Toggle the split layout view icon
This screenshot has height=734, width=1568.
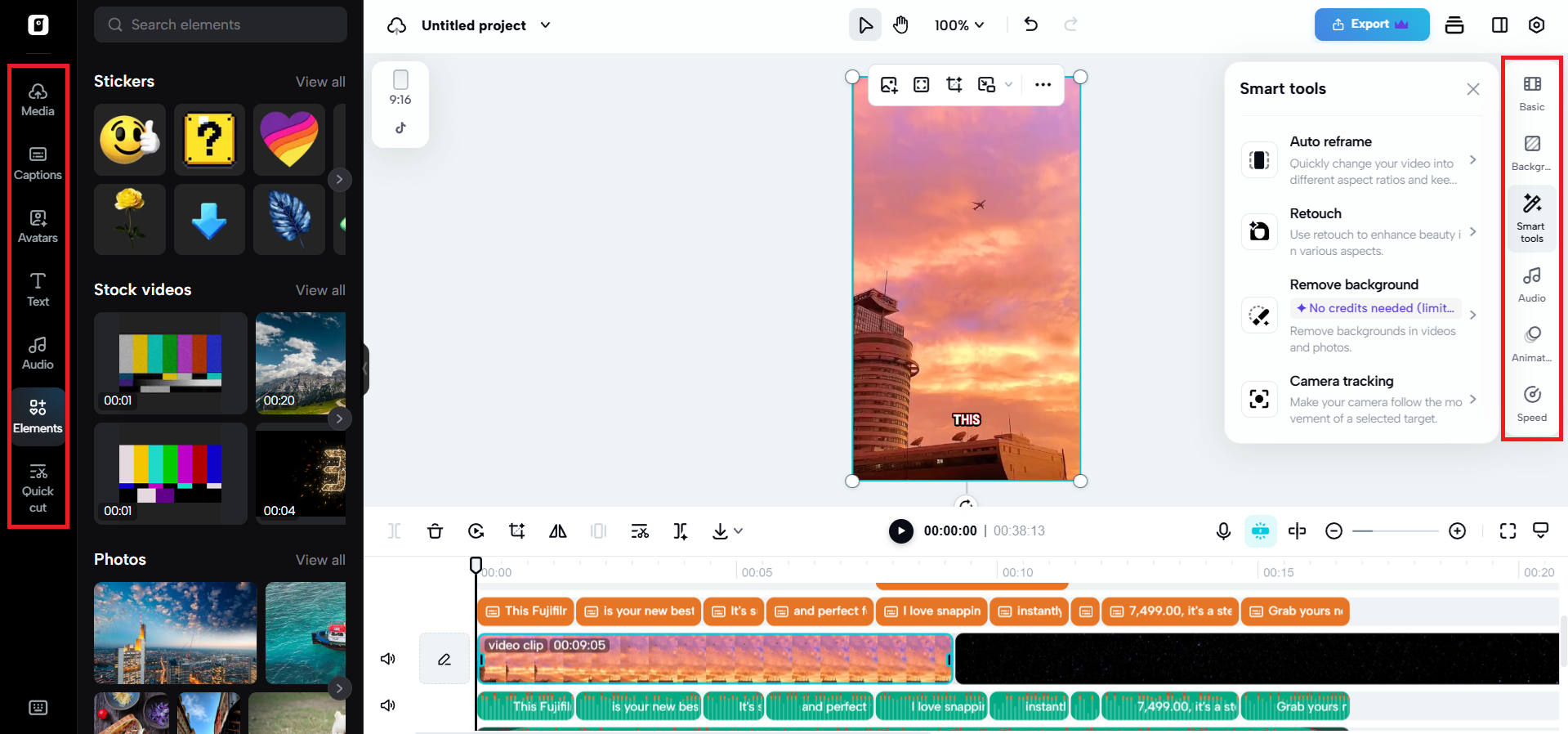click(1499, 25)
